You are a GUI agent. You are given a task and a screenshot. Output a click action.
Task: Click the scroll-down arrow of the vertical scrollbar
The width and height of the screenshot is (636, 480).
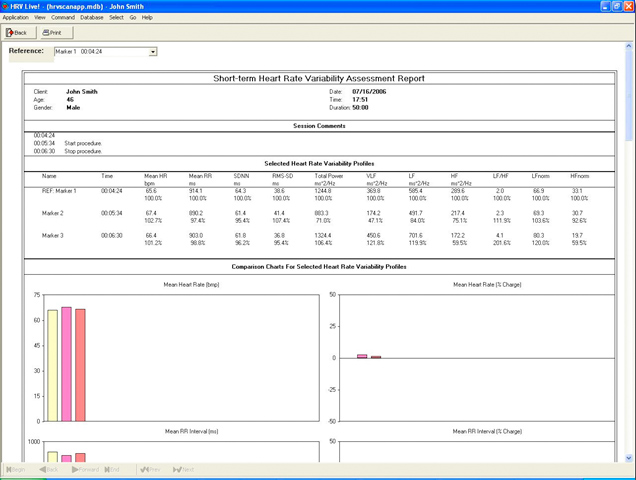click(x=628, y=455)
